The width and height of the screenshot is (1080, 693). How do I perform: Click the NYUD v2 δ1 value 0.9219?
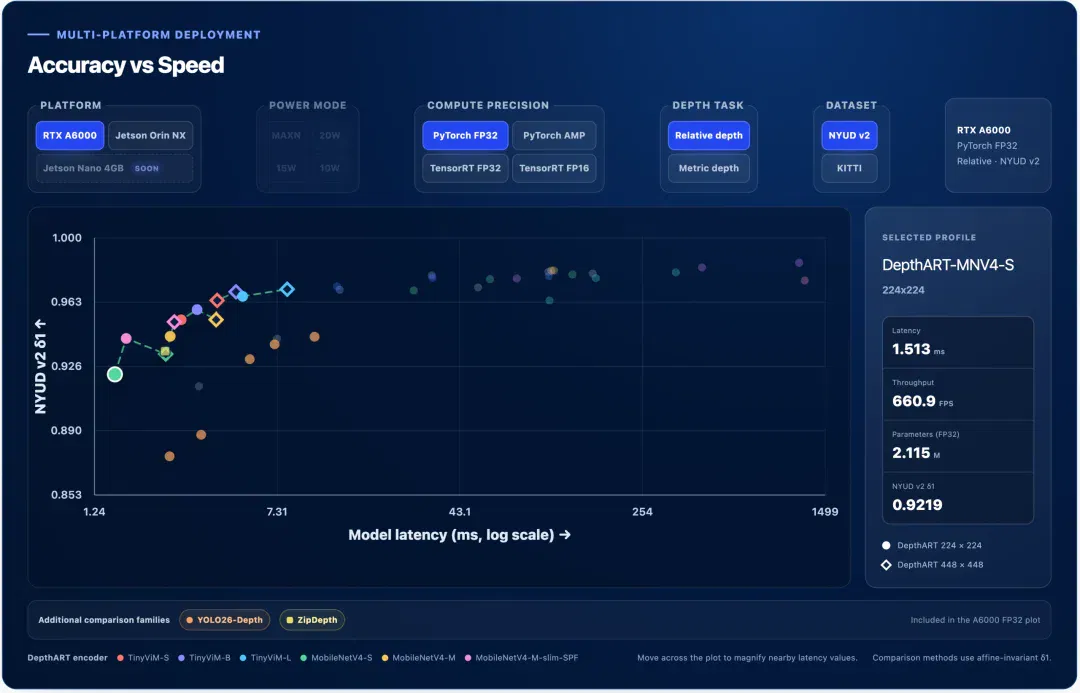point(917,505)
